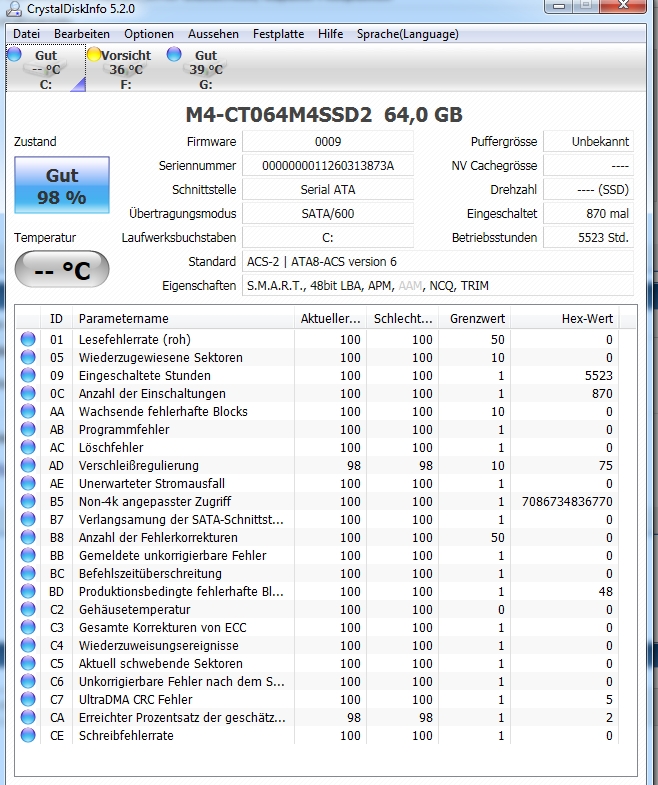Click status orb of Anzahl der Fehlerkorrekturen row
The width and height of the screenshot is (658, 785).
pyautogui.click(x=28, y=537)
